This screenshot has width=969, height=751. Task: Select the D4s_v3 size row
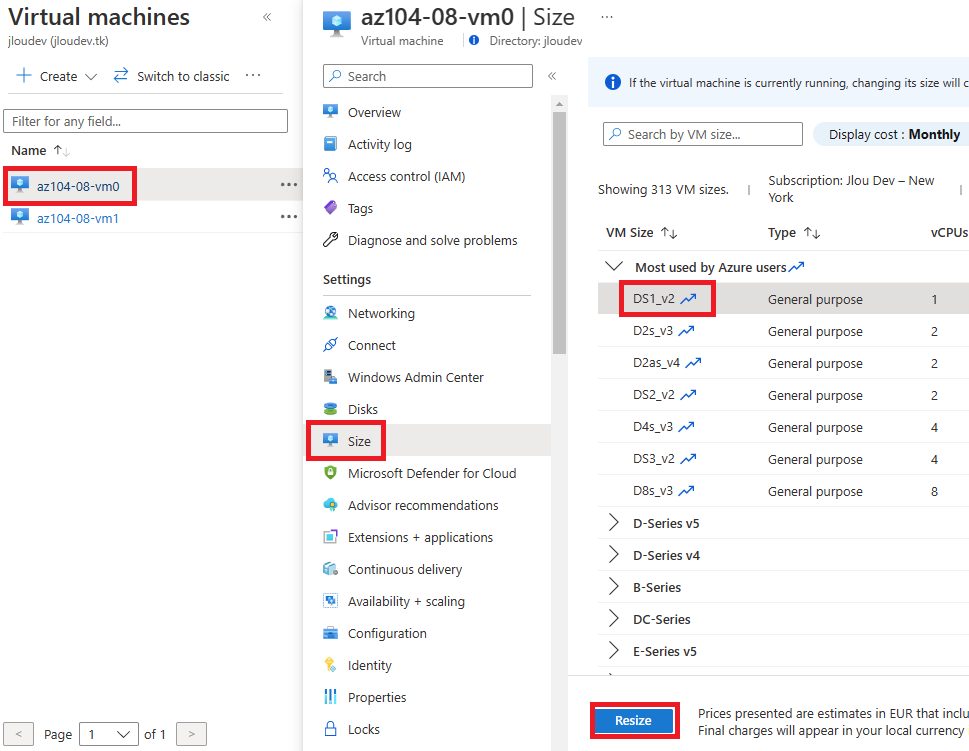pos(783,427)
